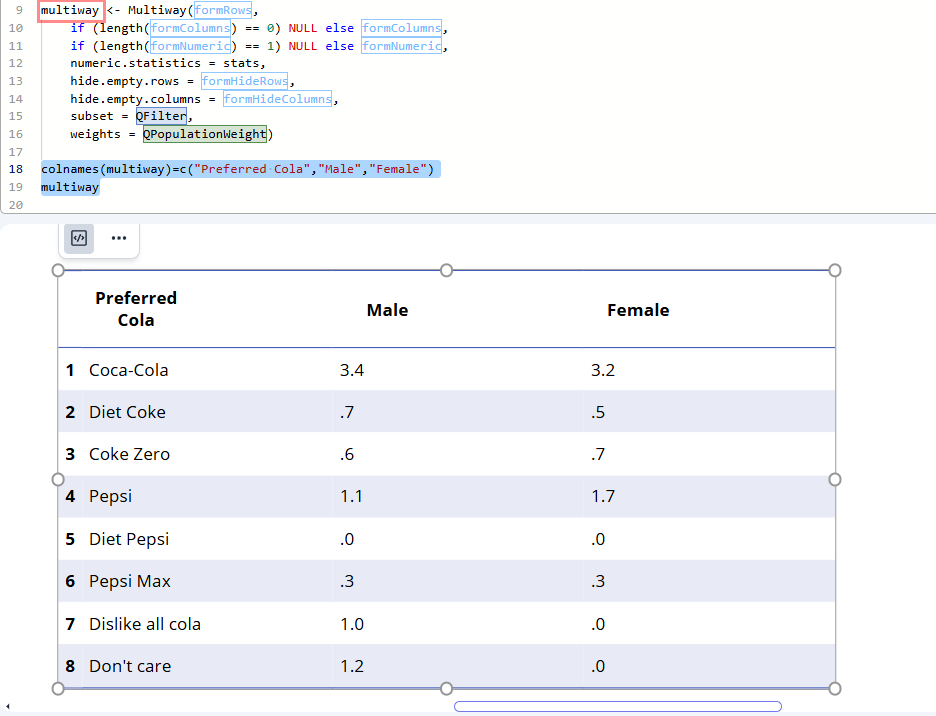
Task: Click the right-middle resize handle of table
Action: coord(835,480)
